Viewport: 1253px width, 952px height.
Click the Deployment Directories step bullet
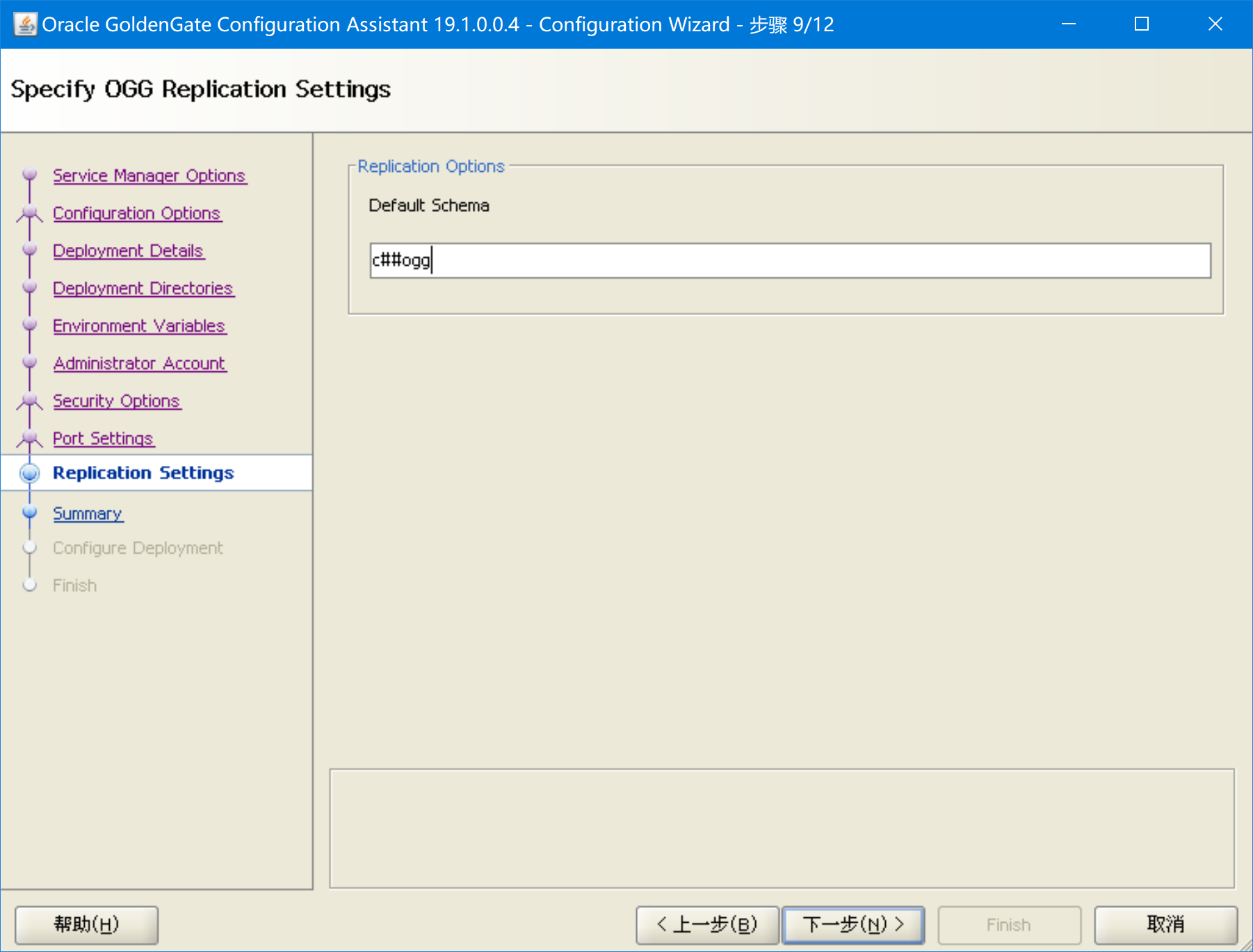(x=29, y=287)
